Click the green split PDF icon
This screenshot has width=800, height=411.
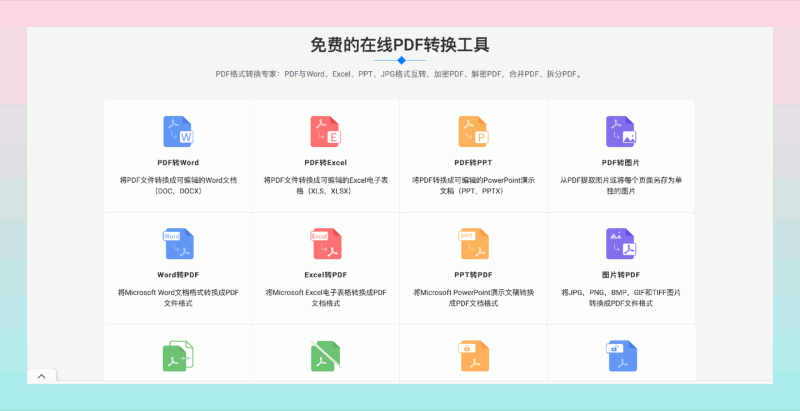click(326, 356)
